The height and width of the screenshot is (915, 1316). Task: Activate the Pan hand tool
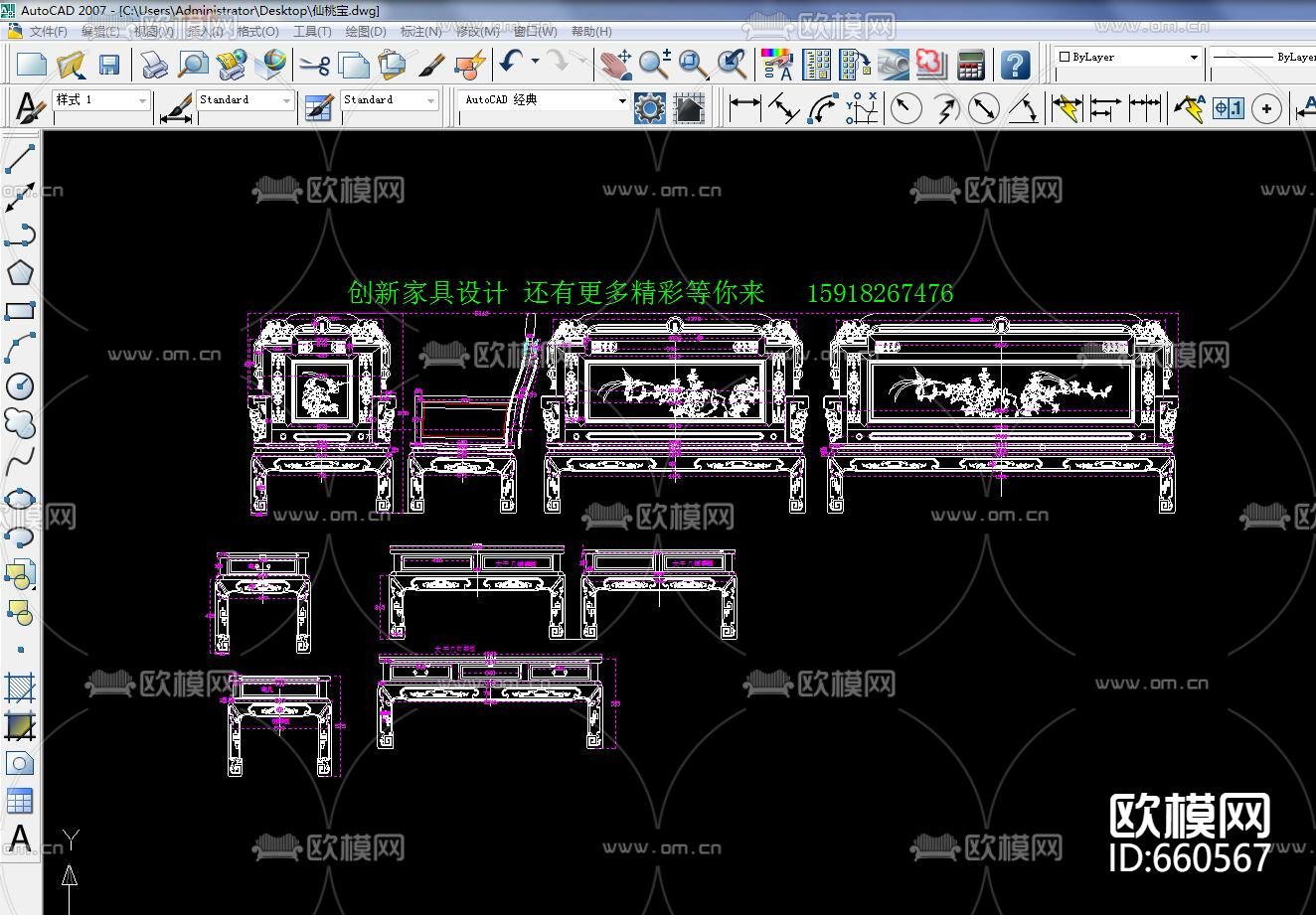click(x=616, y=66)
